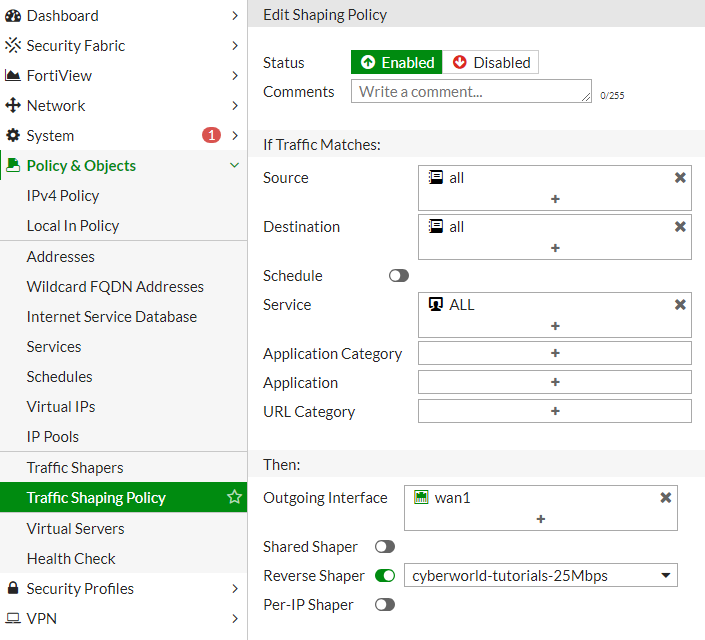Add a URL Category entry
This screenshot has height=640, width=705.
(x=555, y=411)
